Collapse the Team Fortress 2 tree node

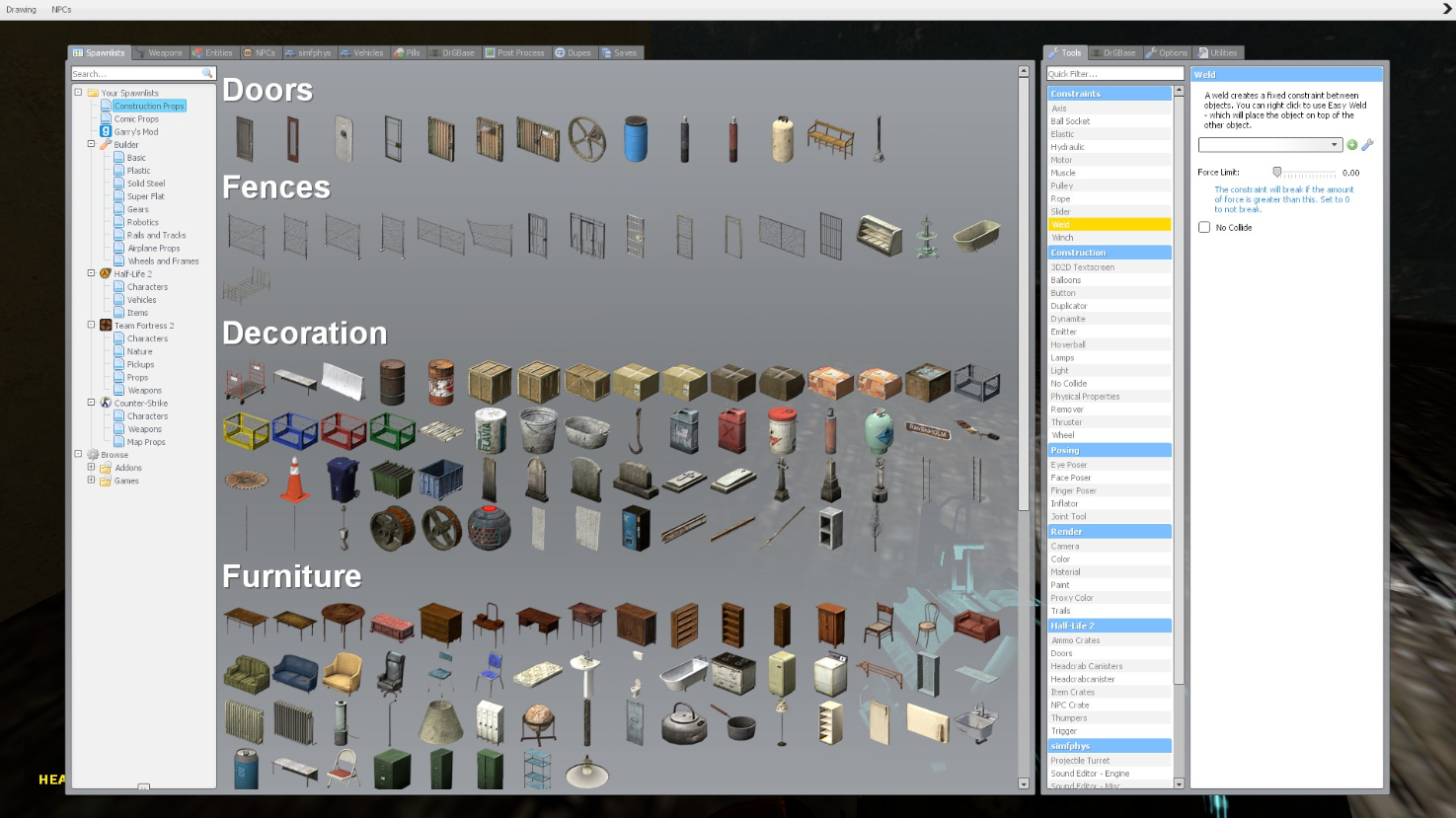(x=91, y=325)
